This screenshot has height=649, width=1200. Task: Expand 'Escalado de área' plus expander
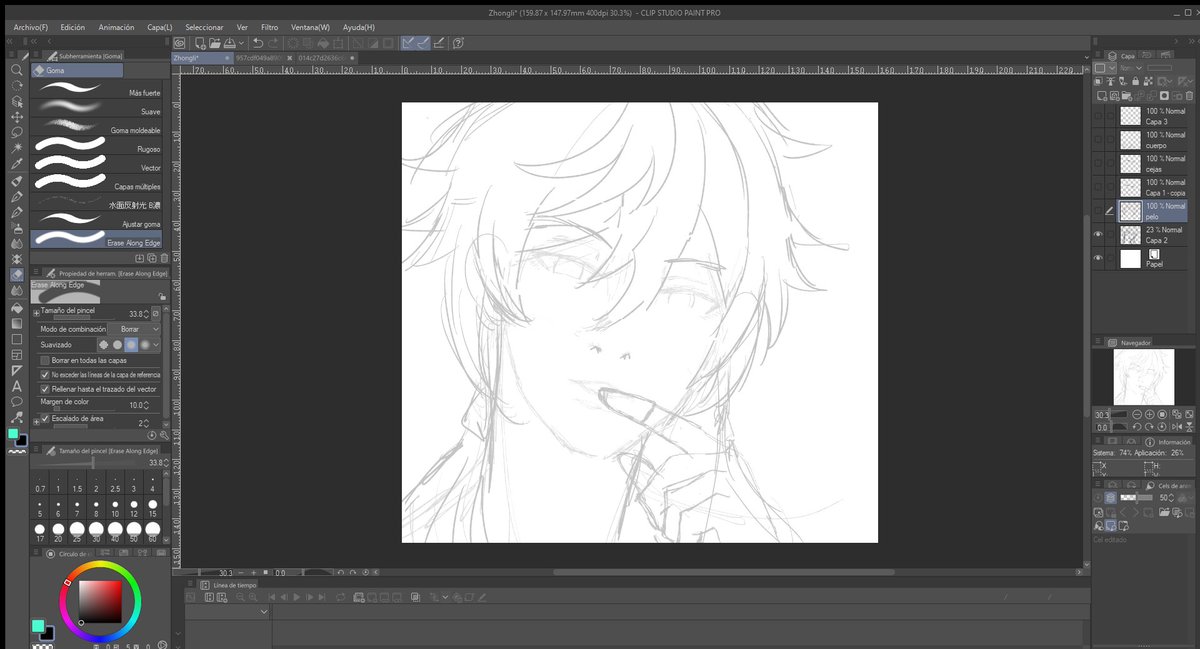click(36, 422)
